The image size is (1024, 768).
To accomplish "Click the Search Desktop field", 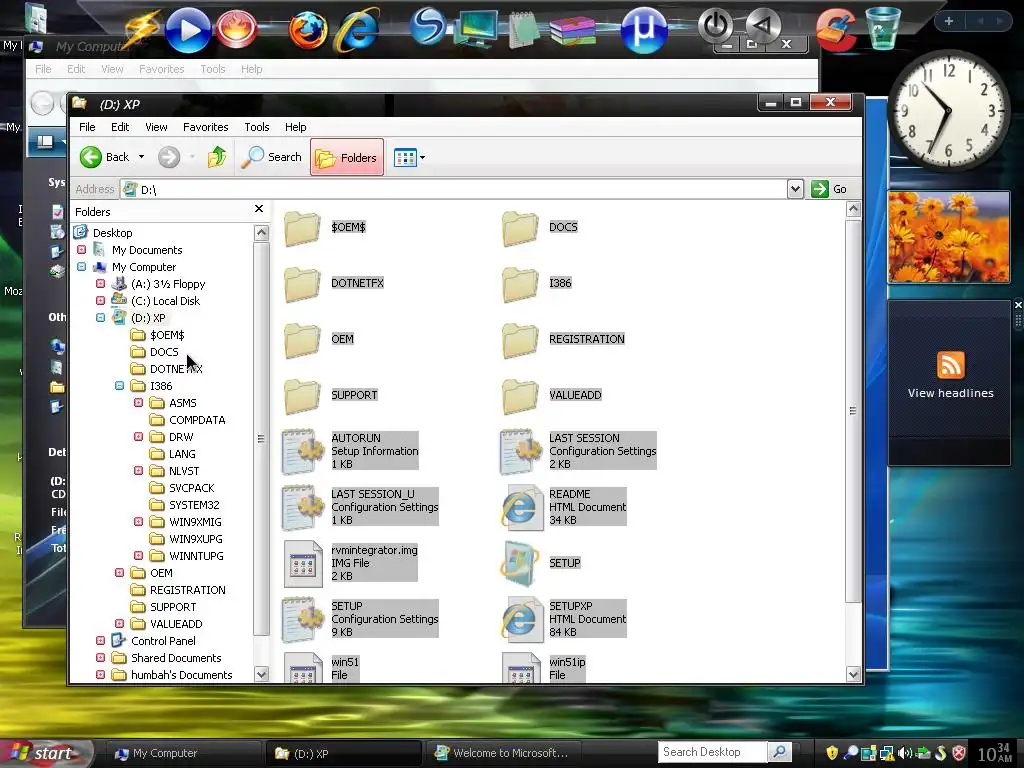I will pos(712,752).
